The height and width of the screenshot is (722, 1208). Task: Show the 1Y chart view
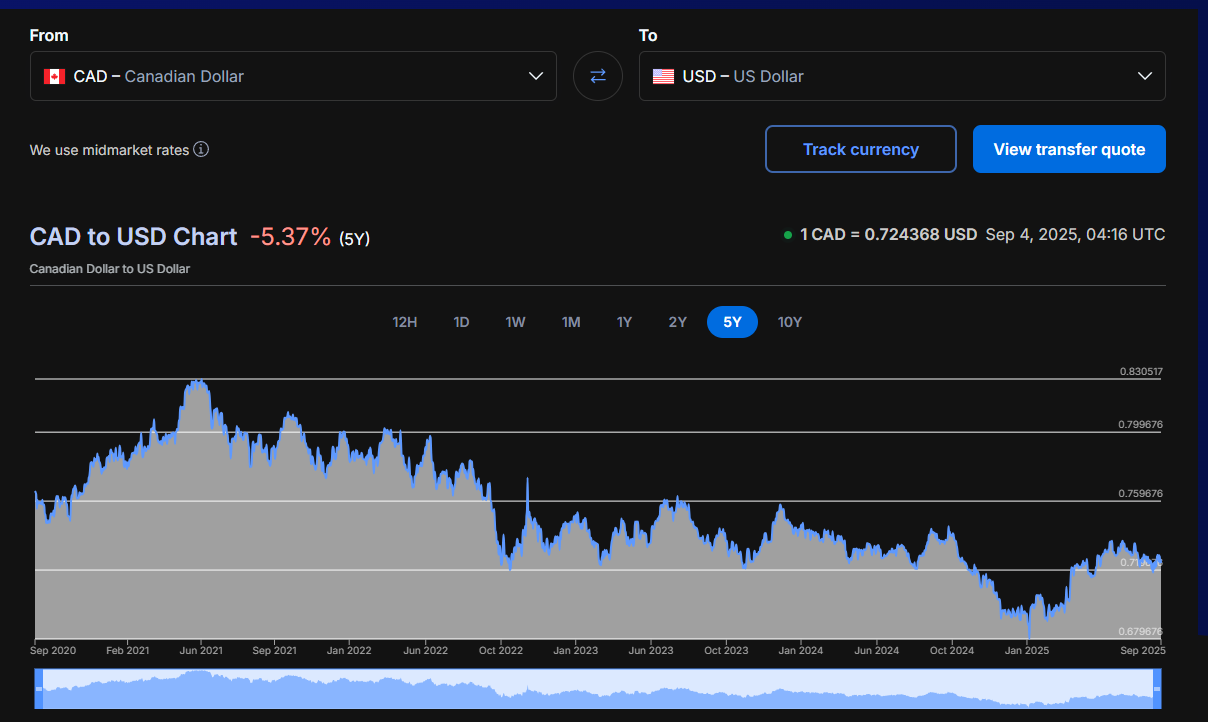tap(624, 322)
